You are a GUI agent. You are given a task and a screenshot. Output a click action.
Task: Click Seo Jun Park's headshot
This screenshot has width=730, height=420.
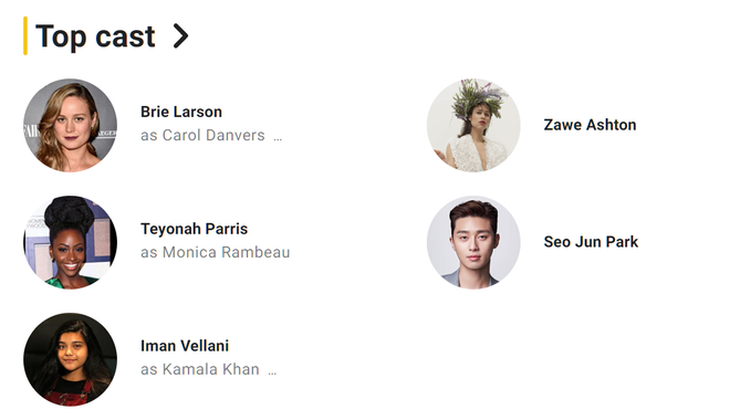click(473, 242)
